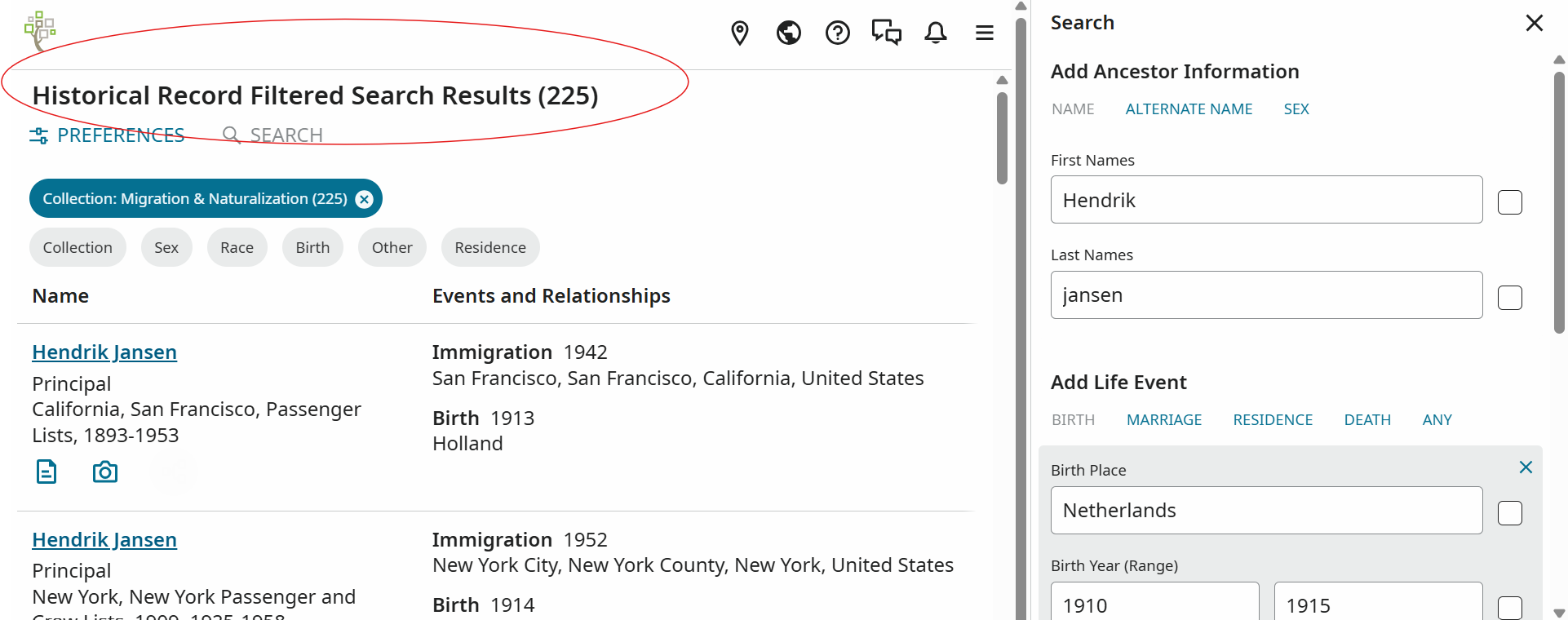Switch to the Alternate Name tab
Screen dimensions: 1568x620
coord(1189,109)
